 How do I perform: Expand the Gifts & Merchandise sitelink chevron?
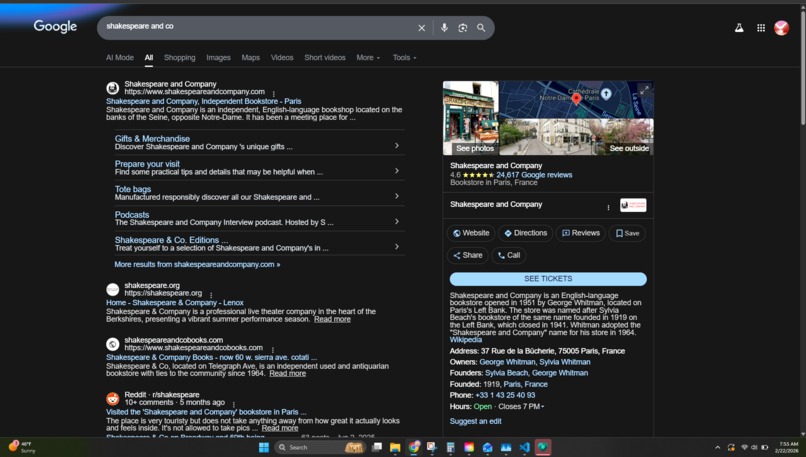coord(397,145)
